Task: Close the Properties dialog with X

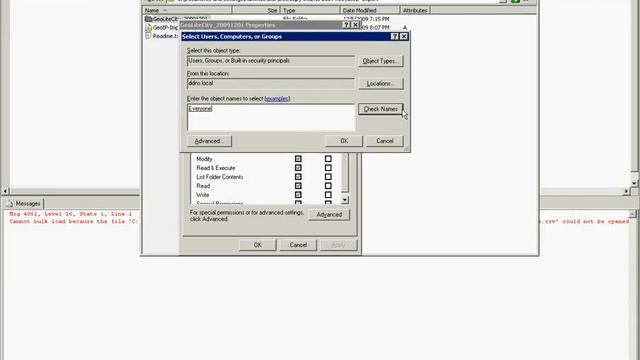Action: (x=355, y=25)
